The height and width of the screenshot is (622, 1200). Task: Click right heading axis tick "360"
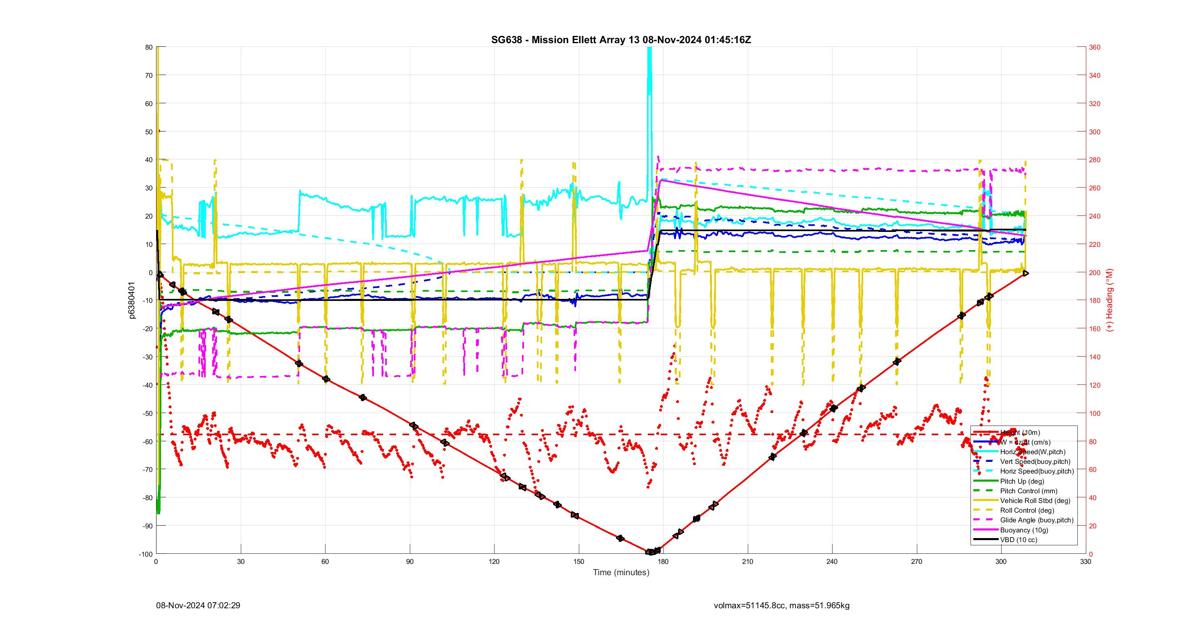pyautogui.click(x=1095, y=47)
